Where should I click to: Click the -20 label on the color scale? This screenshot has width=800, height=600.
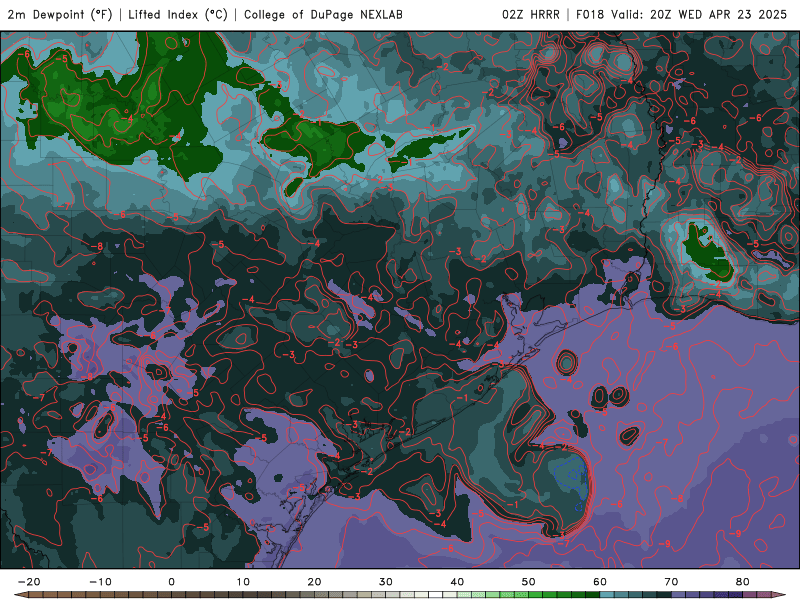(x=29, y=582)
